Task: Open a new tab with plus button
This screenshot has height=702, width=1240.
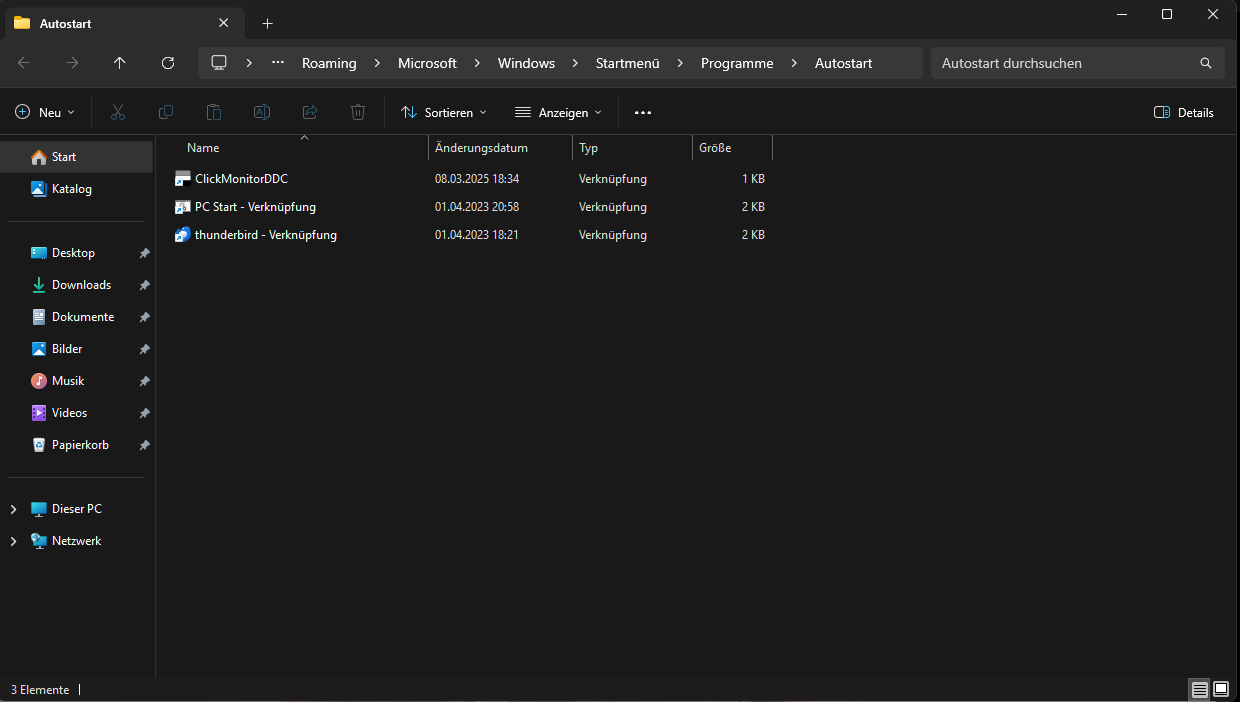Action: [x=267, y=23]
